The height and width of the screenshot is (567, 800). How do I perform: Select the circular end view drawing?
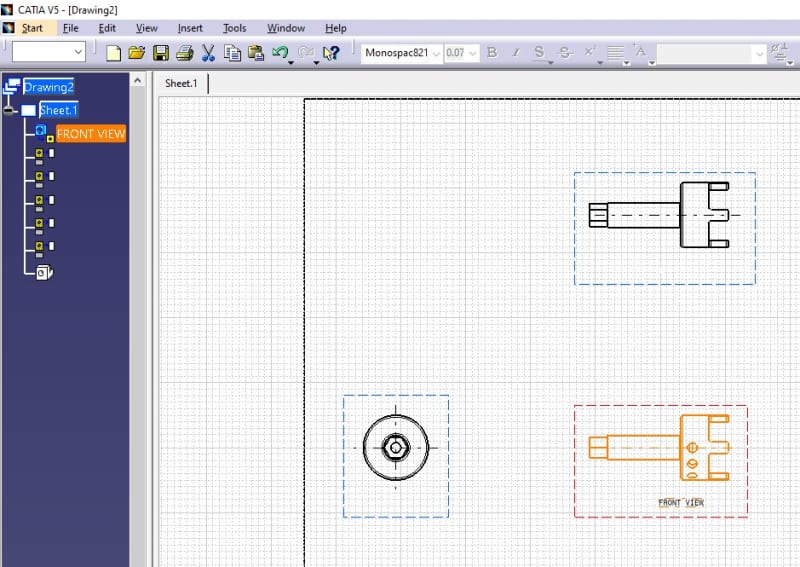pos(395,448)
